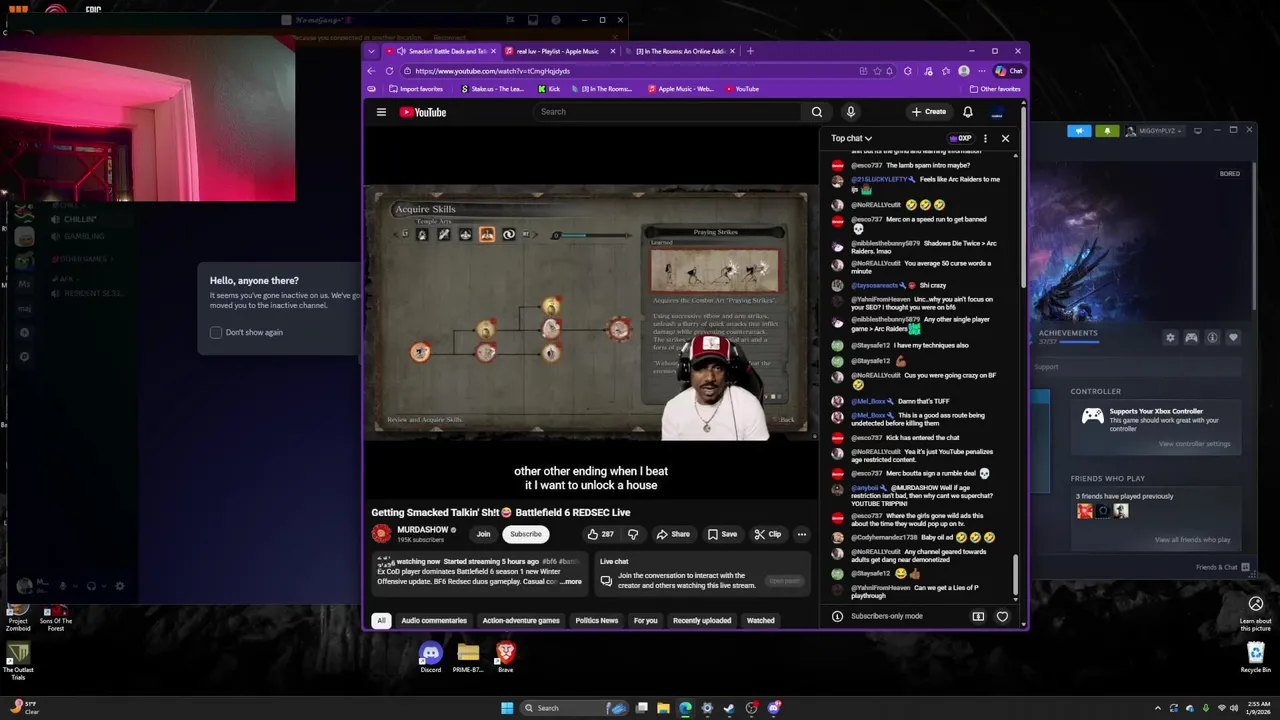Add this page to favorites star
This screenshot has width=1280, height=720.
877,71
